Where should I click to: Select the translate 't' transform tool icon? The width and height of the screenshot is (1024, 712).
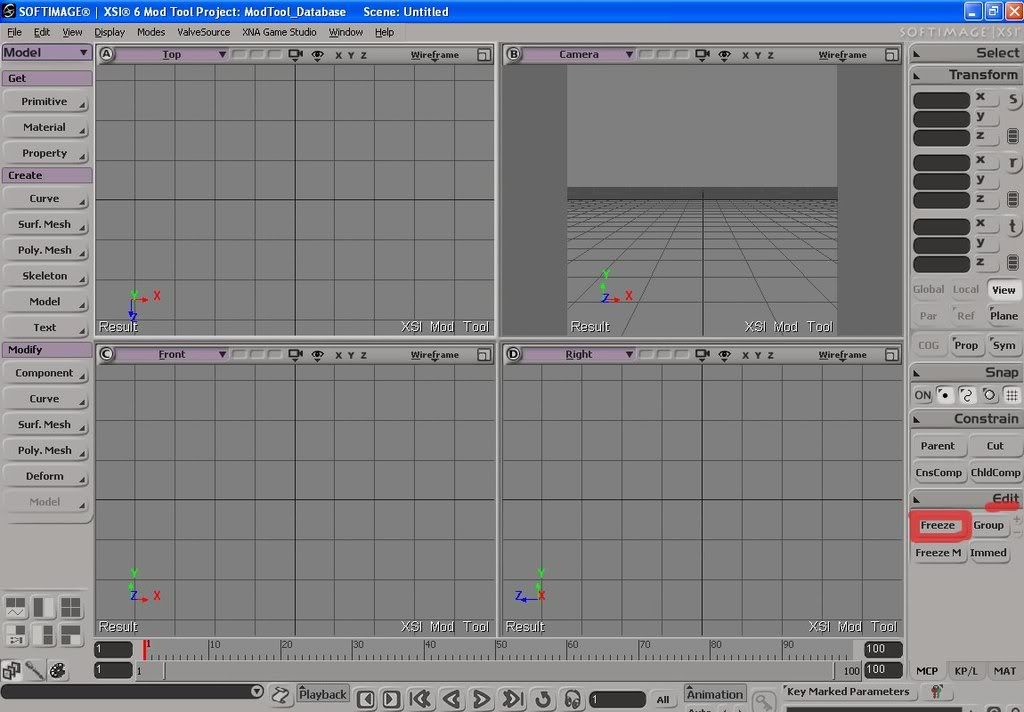(x=1013, y=226)
